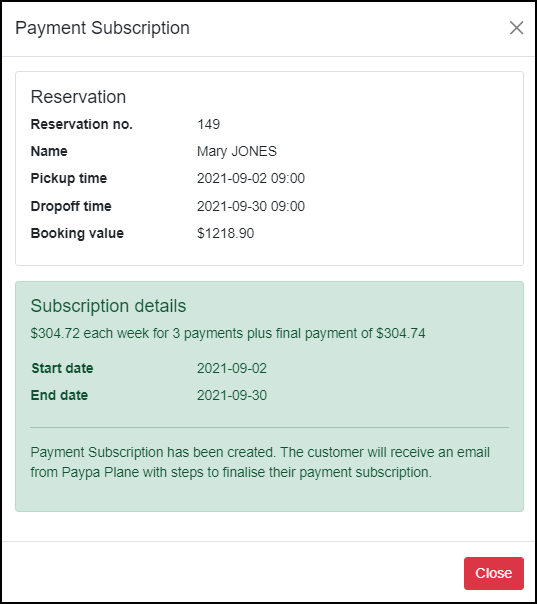Image resolution: width=537 pixels, height=604 pixels.
Task: Click the Start date label
Action: click(62, 368)
